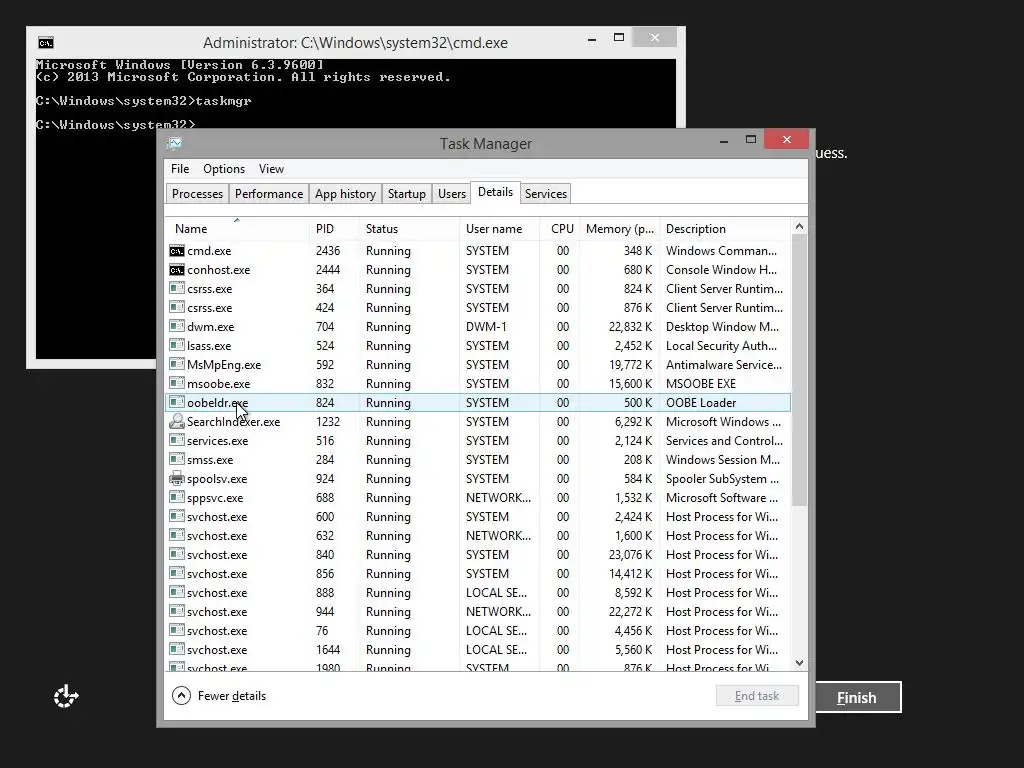1024x768 pixels.
Task: Select the Details tab
Action: (495, 192)
